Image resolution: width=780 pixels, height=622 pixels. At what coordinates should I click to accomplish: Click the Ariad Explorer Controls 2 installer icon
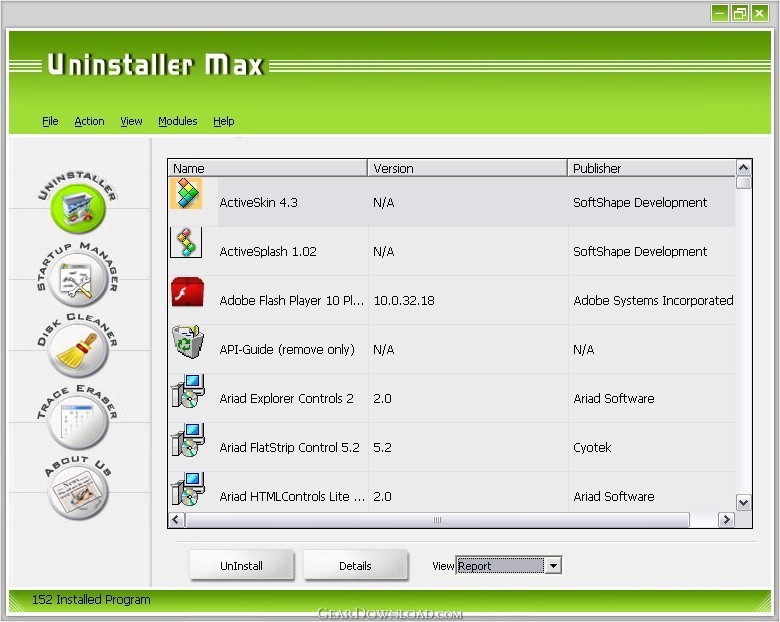188,391
